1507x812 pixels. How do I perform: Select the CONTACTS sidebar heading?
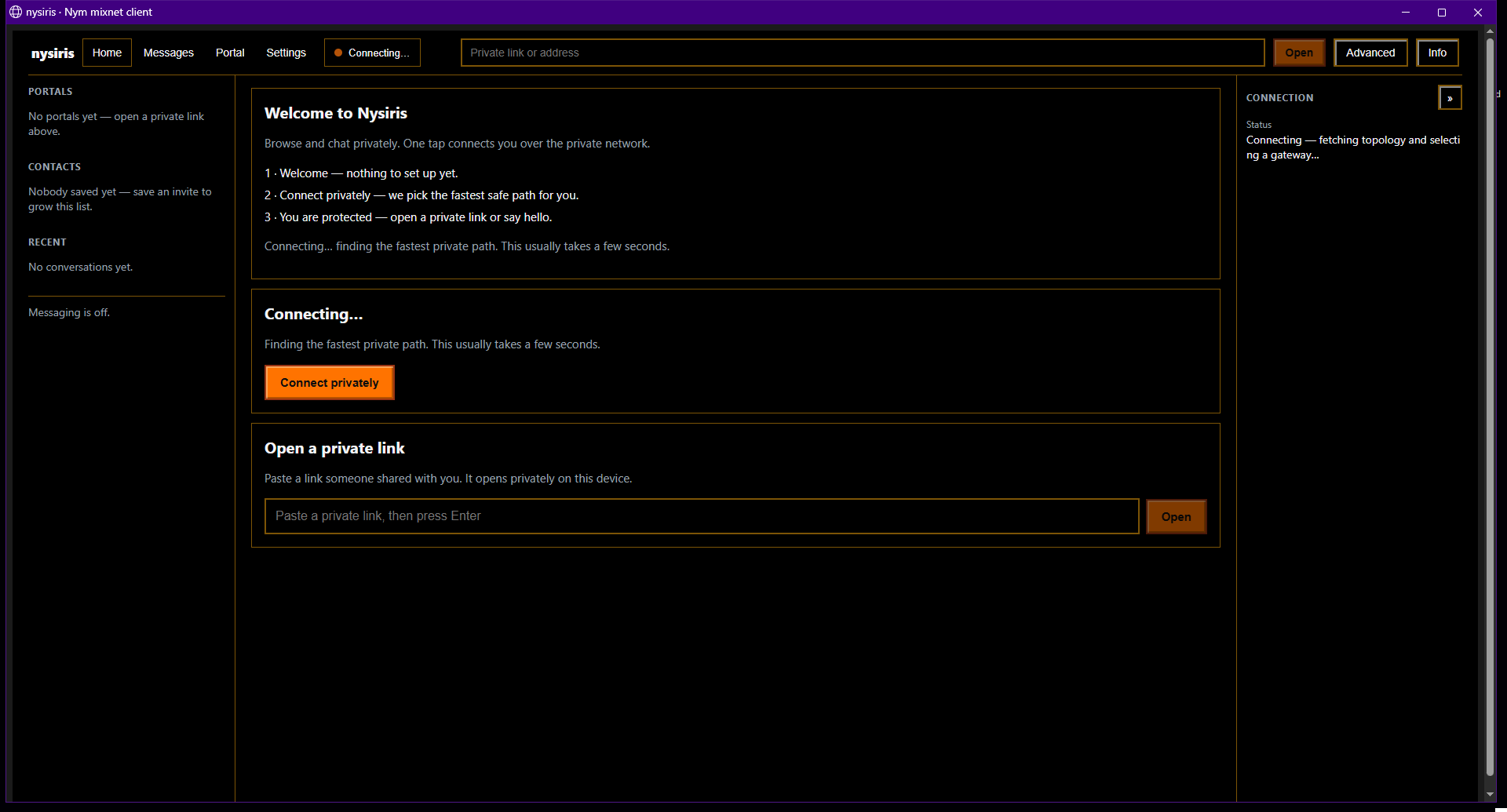pyautogui.click(x=54, y=167)
